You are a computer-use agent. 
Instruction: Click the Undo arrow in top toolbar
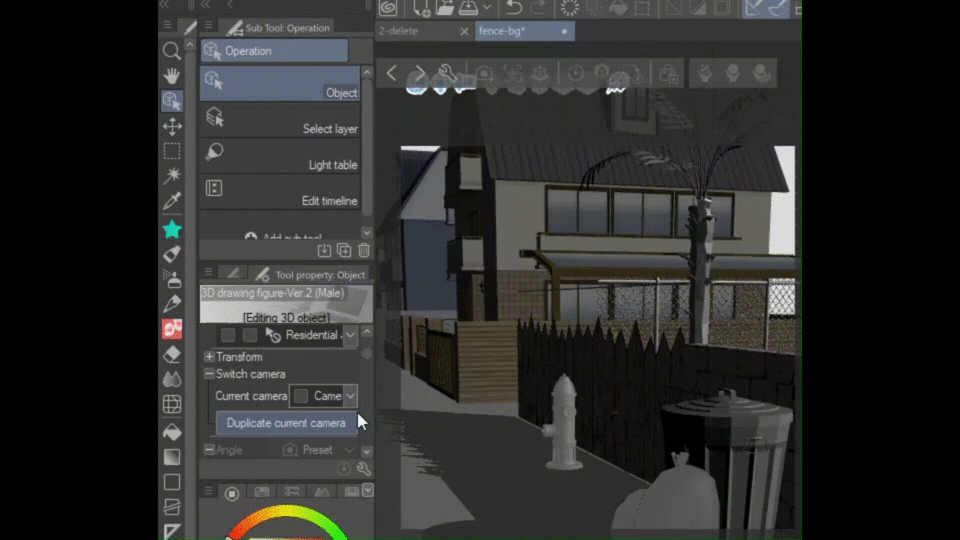[x=513, y=8]
